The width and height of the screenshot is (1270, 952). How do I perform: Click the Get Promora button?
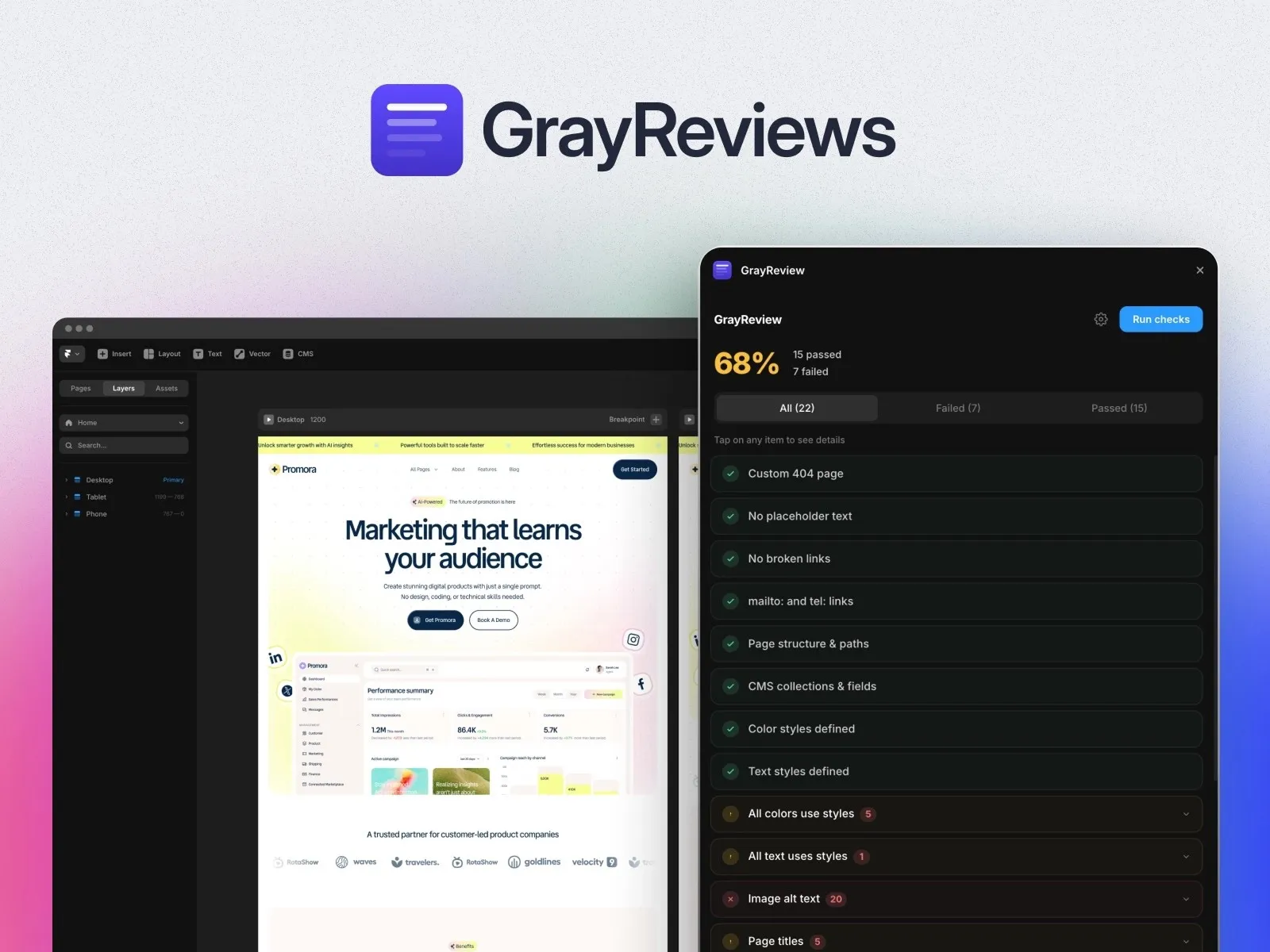[436, 620]
